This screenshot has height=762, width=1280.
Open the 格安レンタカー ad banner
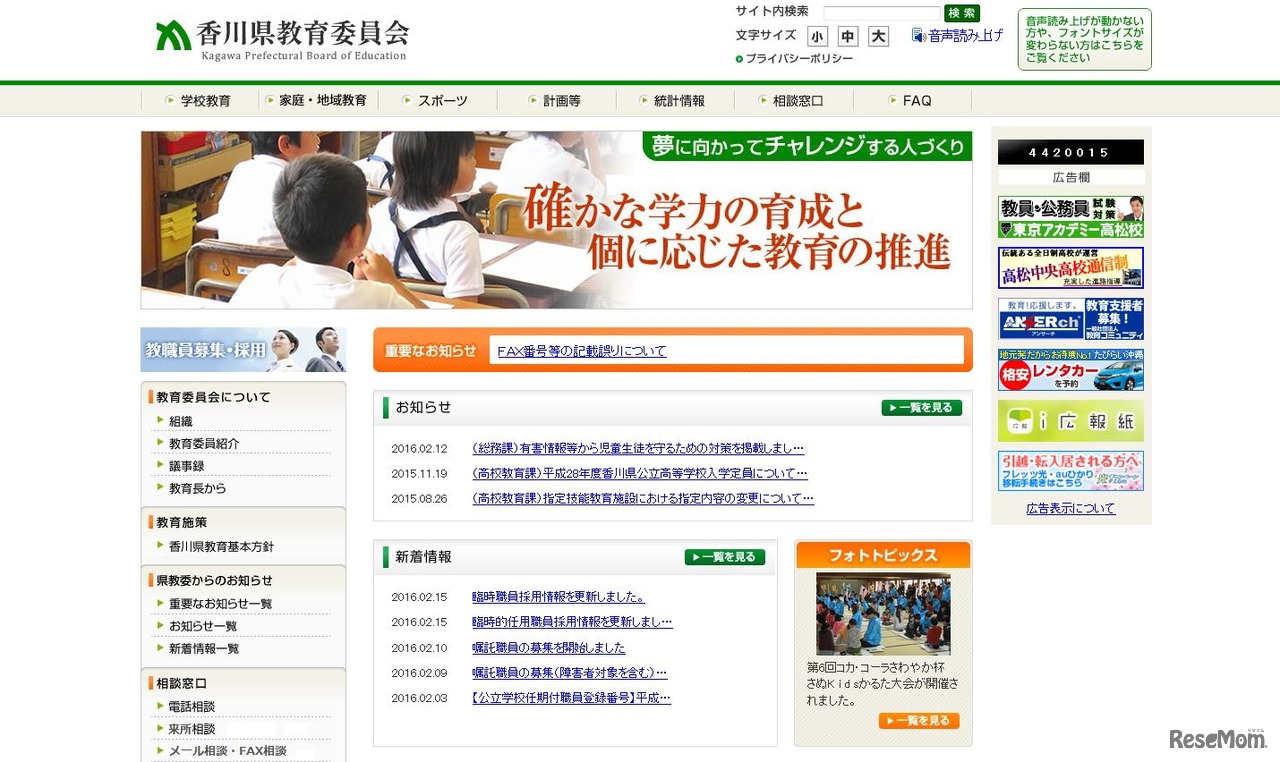click(x=1070, y=370)
